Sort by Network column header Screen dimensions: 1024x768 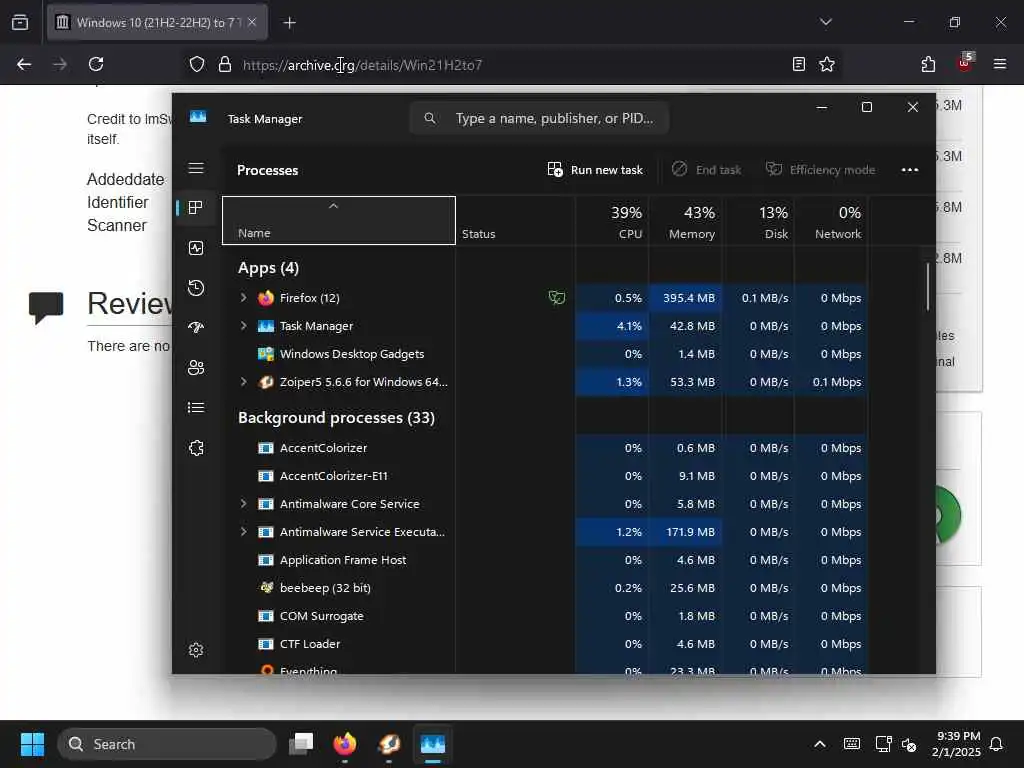point(831,221)
